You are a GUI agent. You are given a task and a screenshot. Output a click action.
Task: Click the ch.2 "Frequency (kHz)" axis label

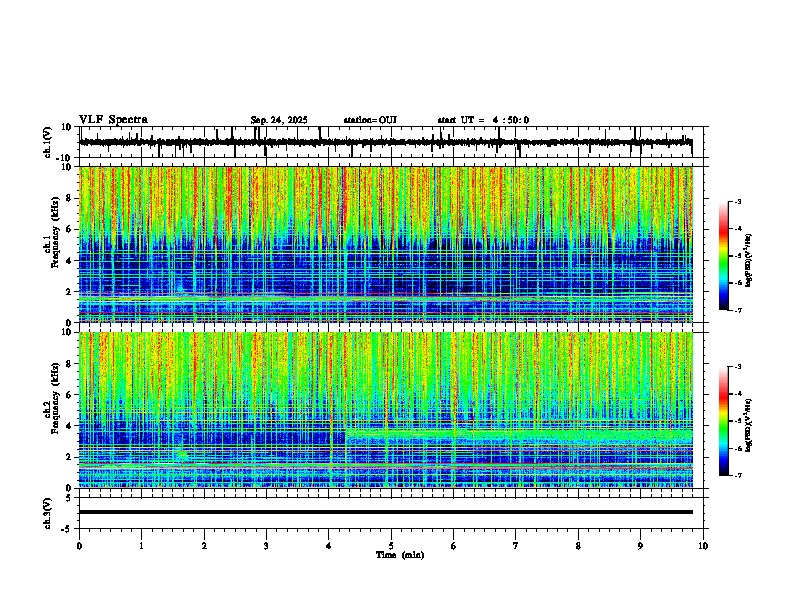(x=55, y=398)
